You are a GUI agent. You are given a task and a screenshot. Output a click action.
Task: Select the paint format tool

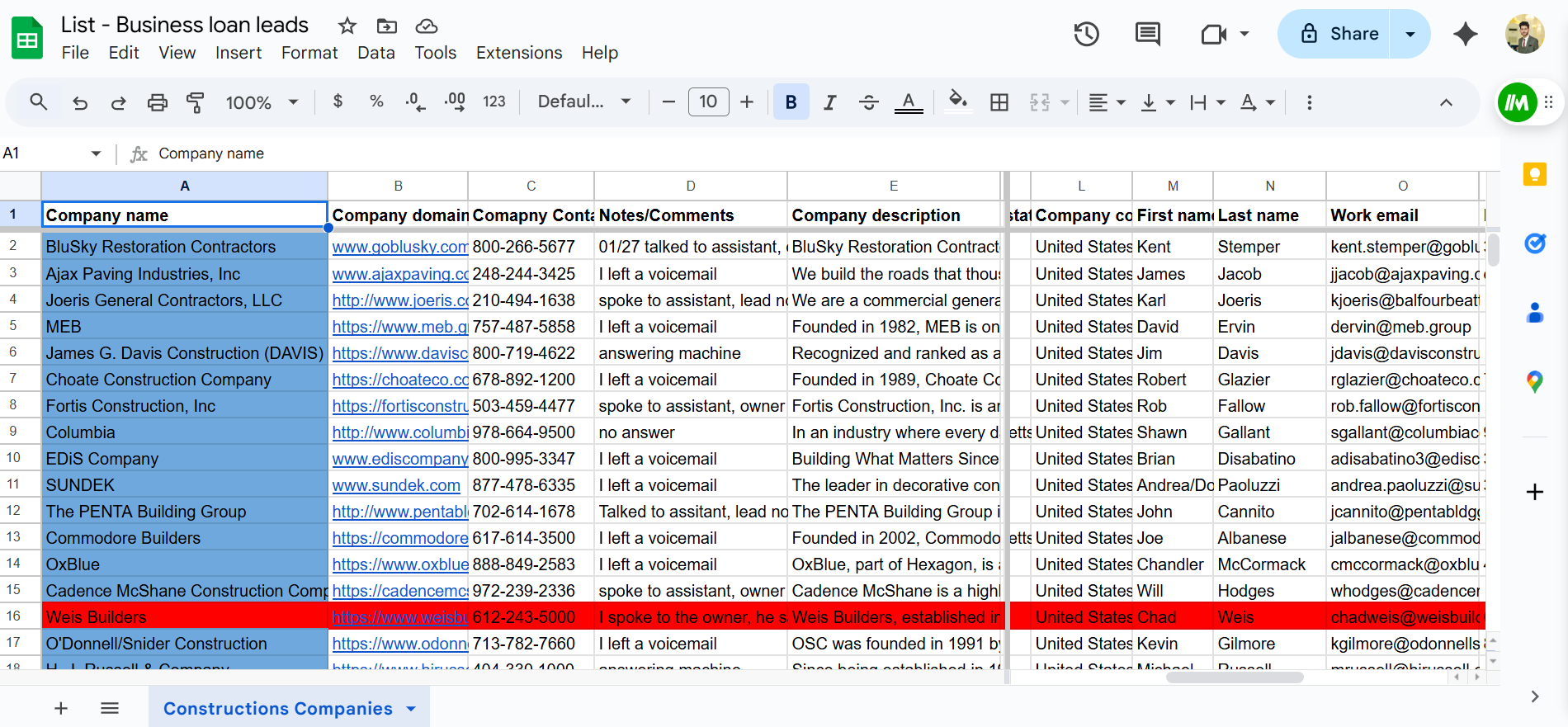(x=196, y=102)
